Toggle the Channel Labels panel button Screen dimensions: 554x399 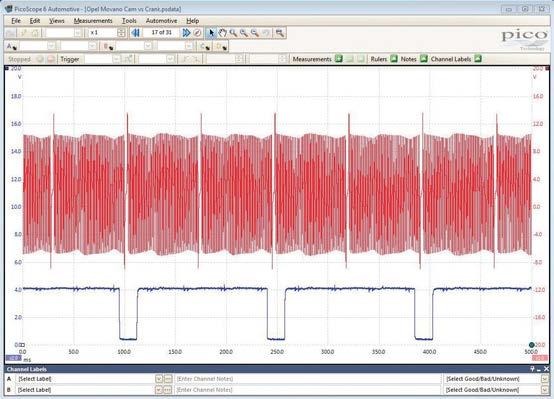(478, 59)
